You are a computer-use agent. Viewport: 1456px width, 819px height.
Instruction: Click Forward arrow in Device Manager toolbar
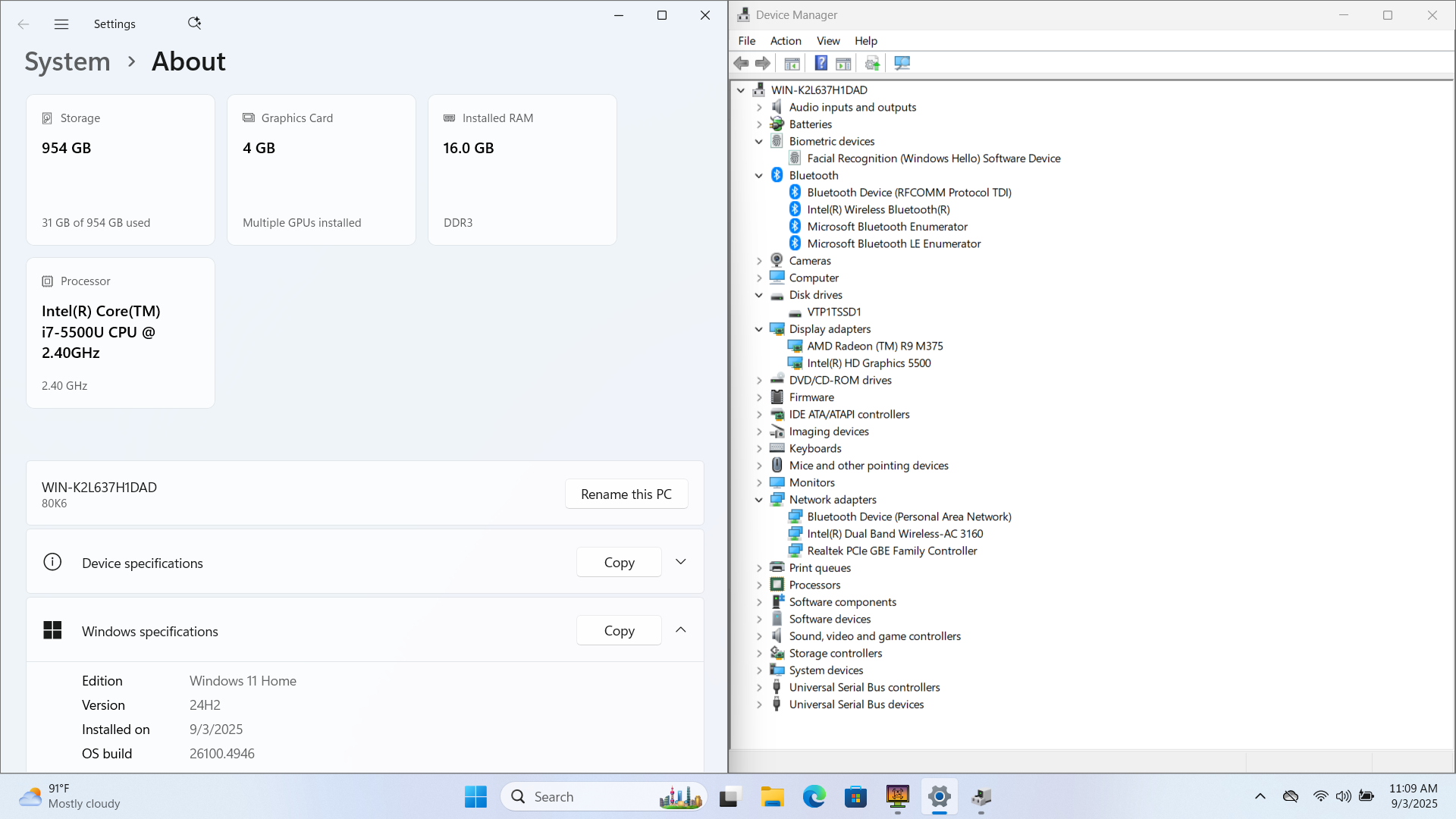pyautogui.click(x=763, y=64)
